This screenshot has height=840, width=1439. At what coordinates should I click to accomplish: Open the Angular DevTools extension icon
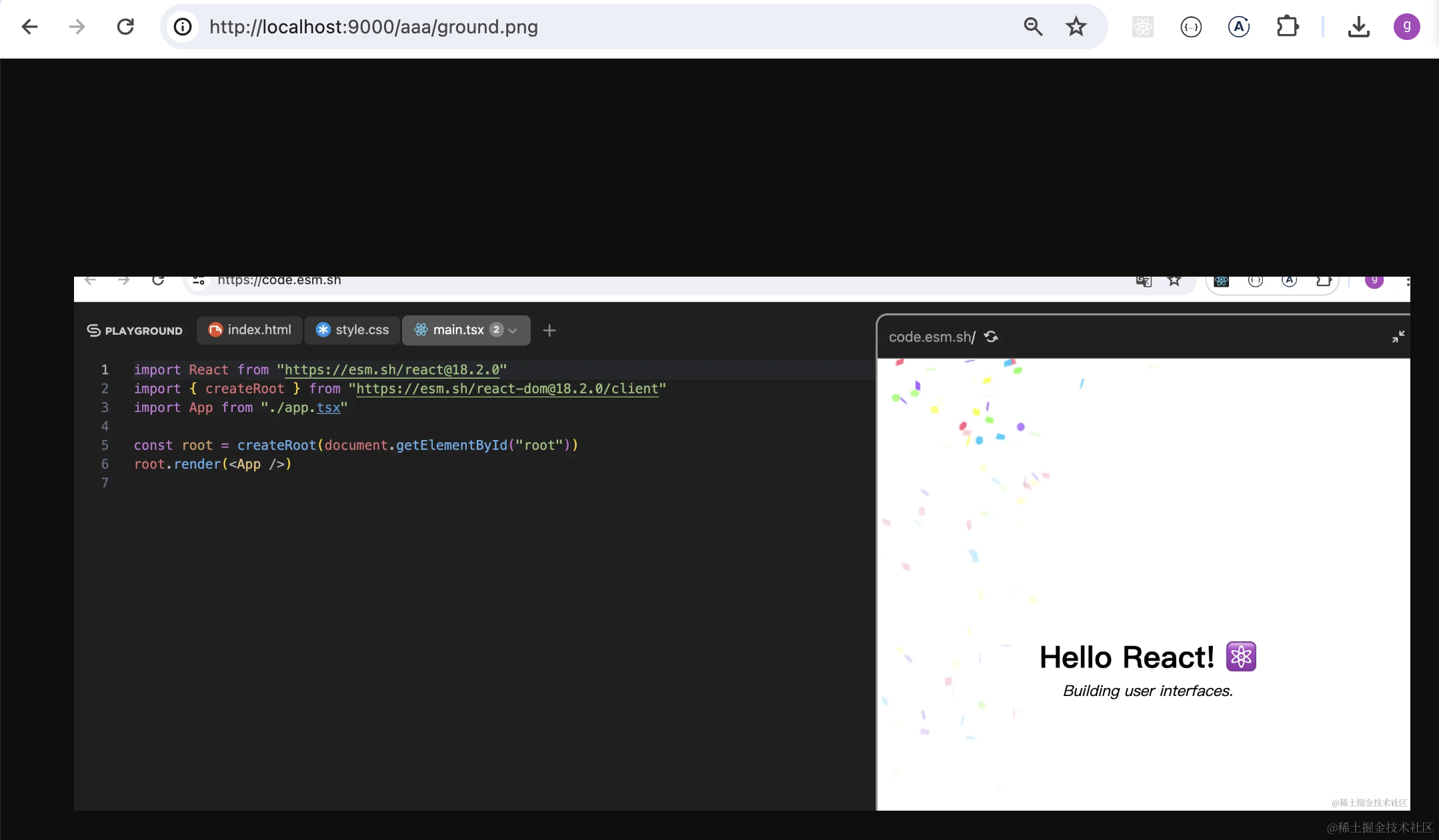(1238, 27)
